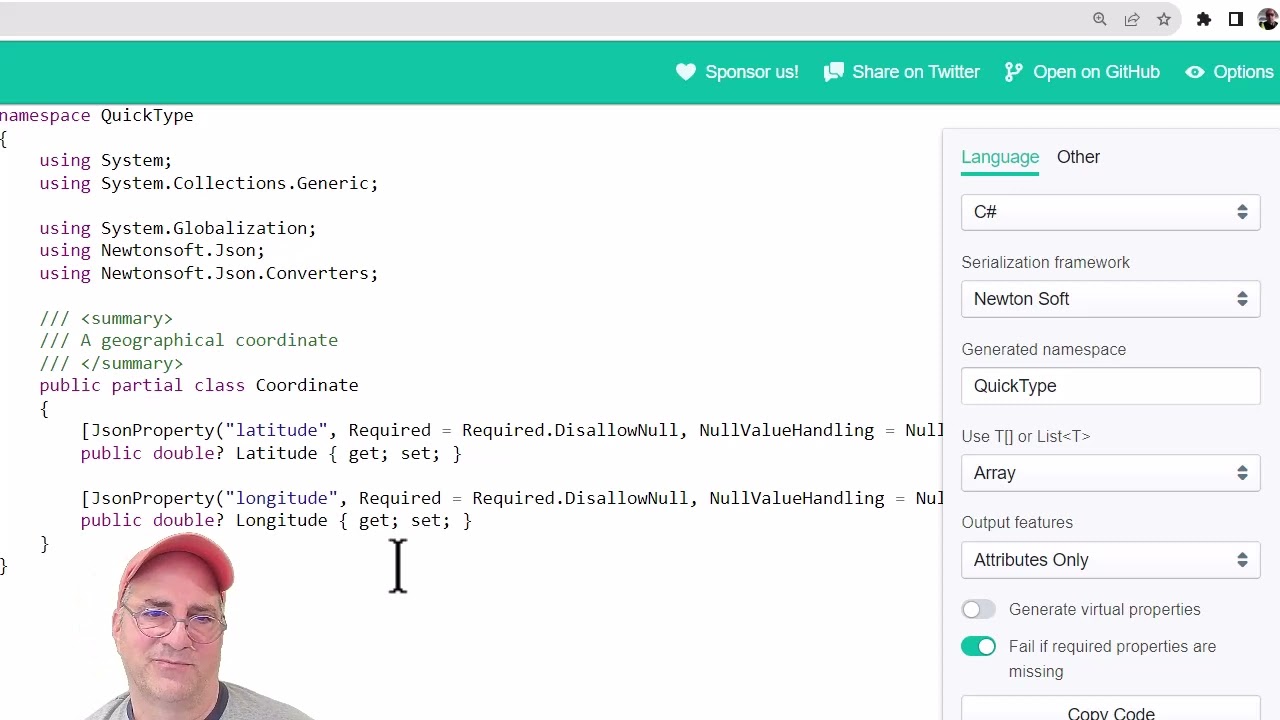Screen dimensions: 1280x720
Task: Click the share page icon in address bar
Action: 1132,19
